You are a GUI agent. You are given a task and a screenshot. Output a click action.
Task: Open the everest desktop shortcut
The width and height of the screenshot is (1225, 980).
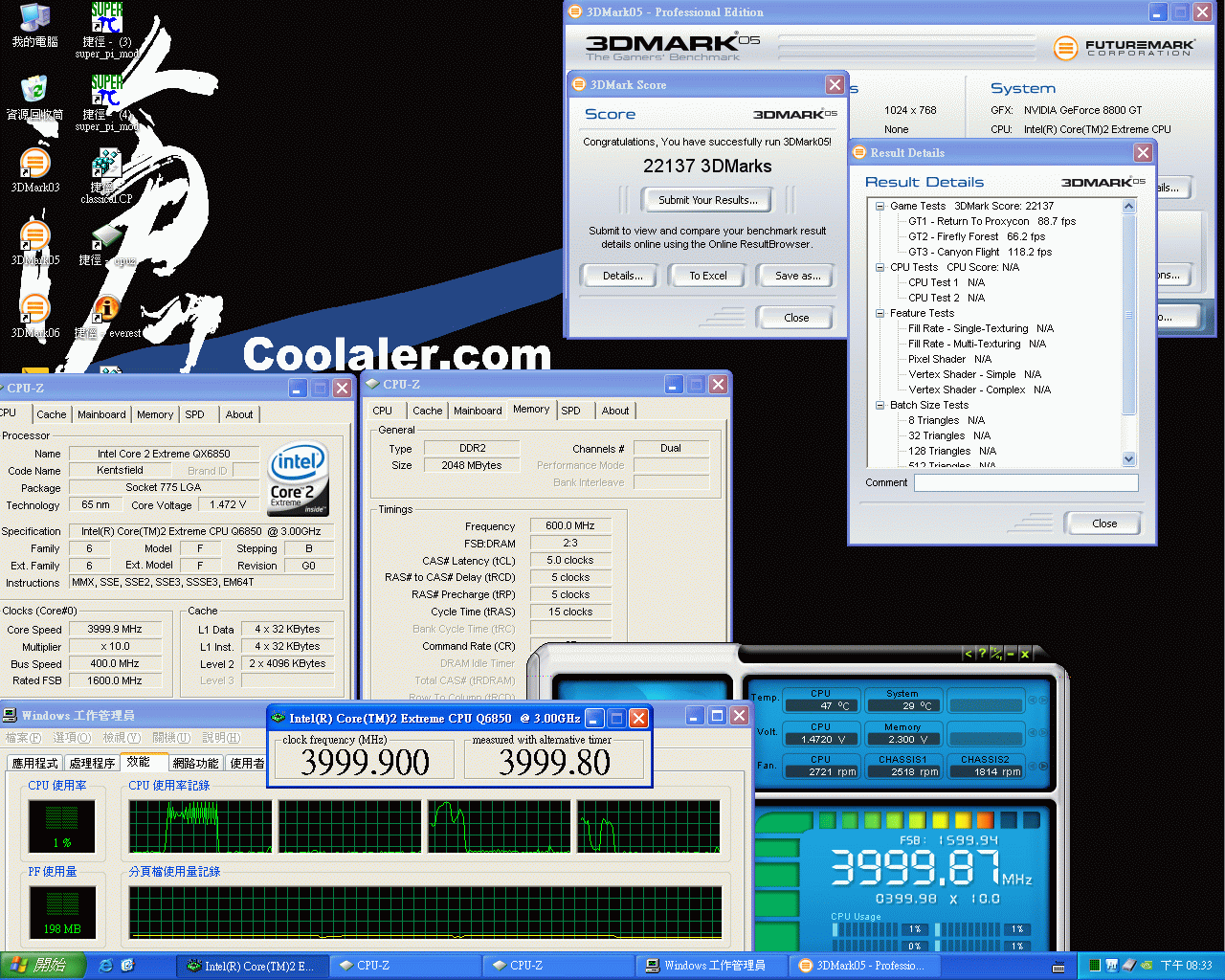click(x=107, y=317)
